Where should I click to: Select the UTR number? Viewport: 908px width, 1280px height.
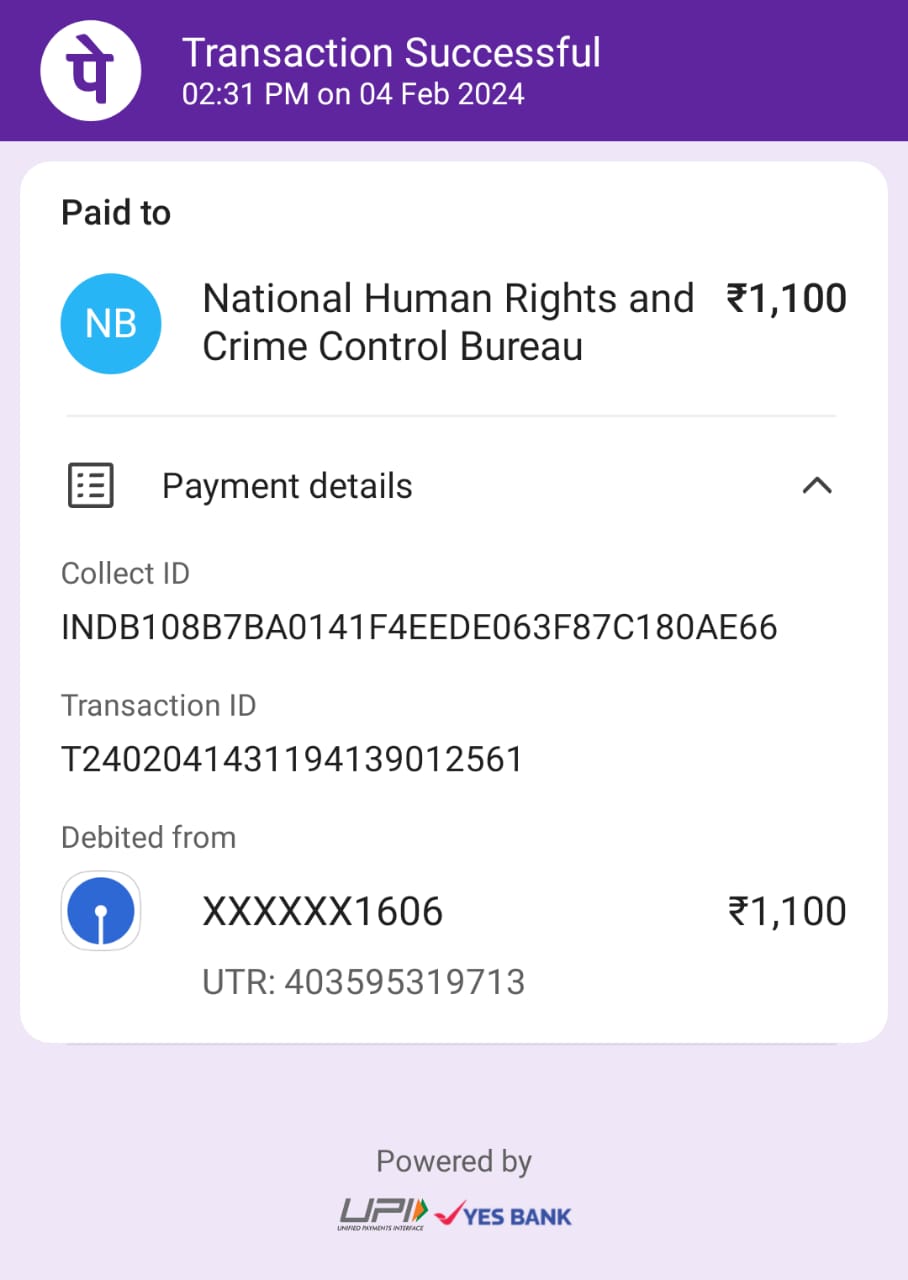point(363,982)
